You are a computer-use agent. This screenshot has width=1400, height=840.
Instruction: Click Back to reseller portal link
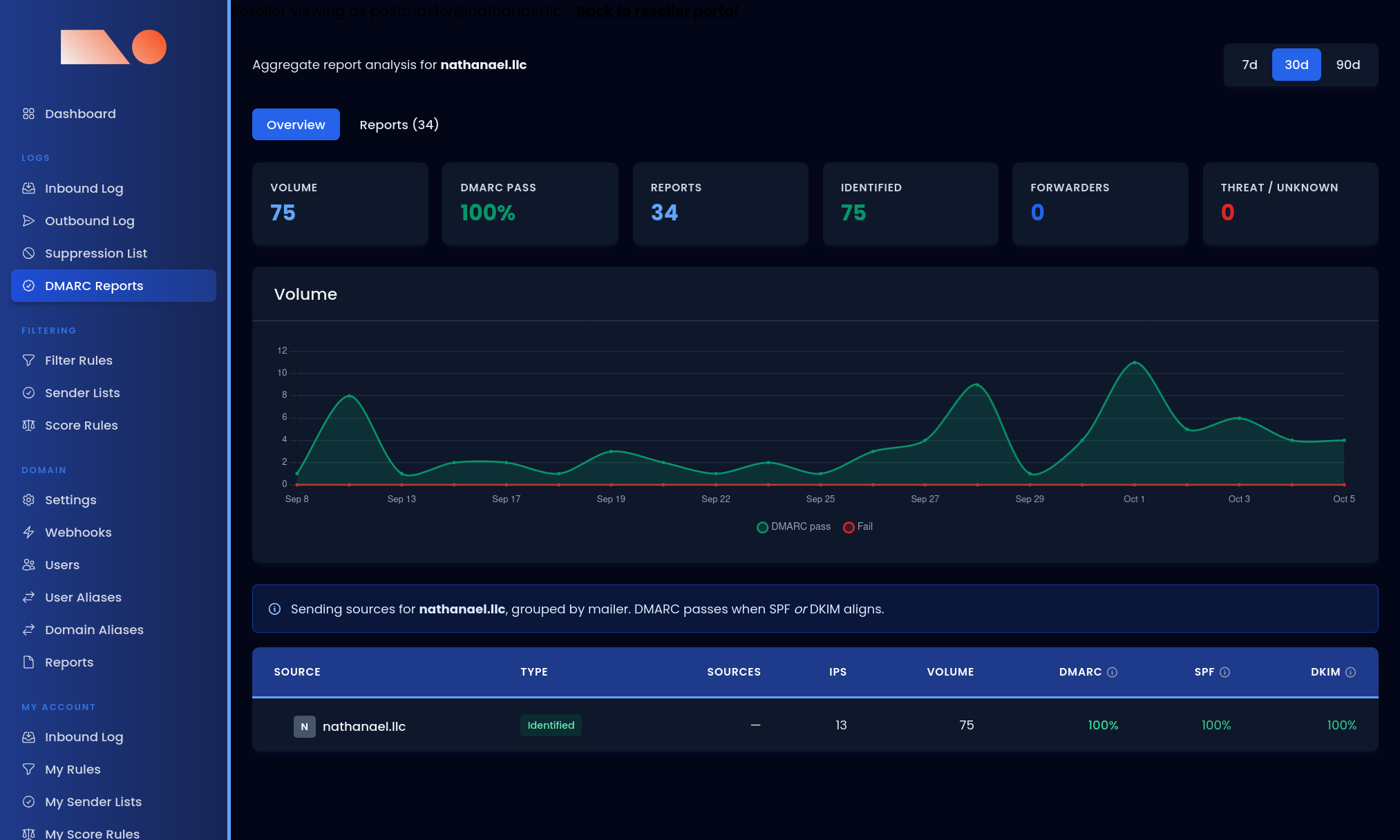(656, 10)
